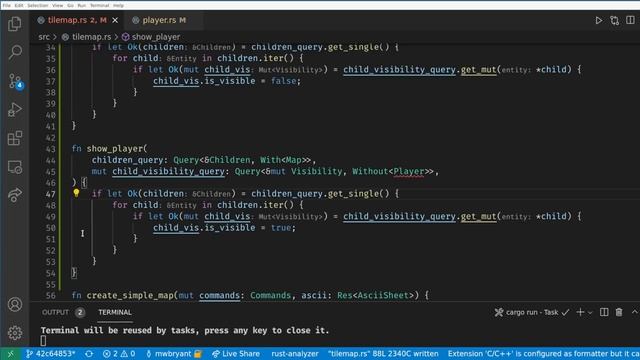Open Remote Explorer view
Screen dimensions: 640x360
[15, 167]
